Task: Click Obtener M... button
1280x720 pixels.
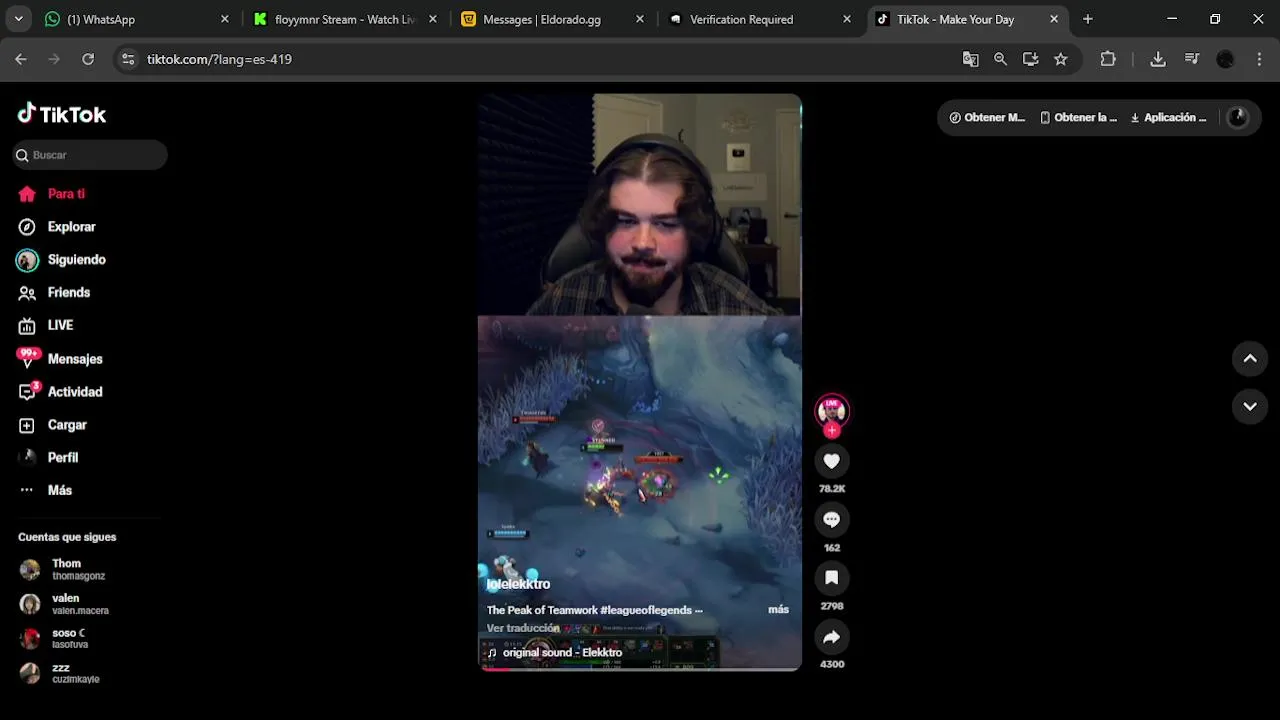Action: pos(987,118)
